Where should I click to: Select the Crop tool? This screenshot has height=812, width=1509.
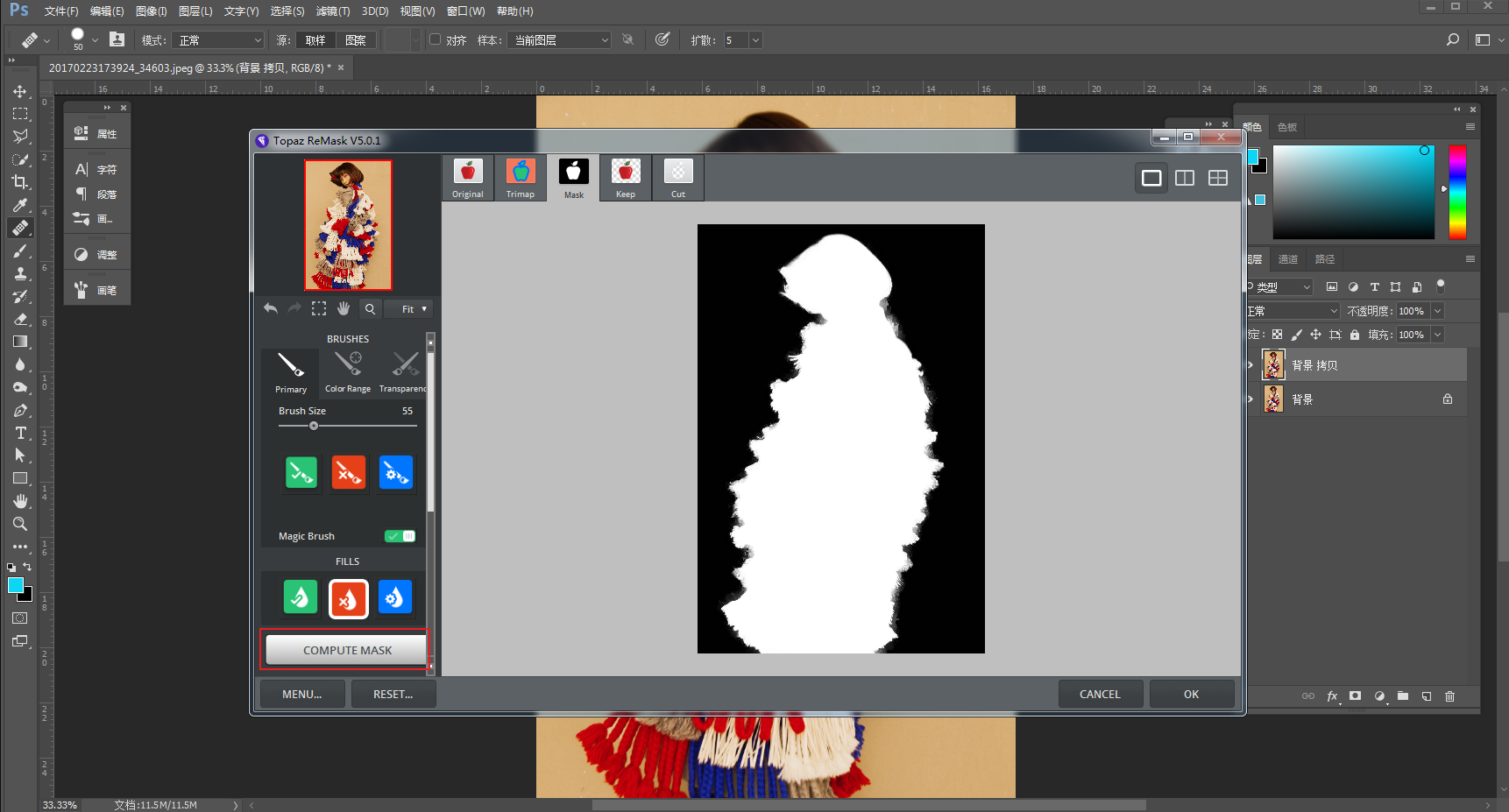(x=20, y=182)
